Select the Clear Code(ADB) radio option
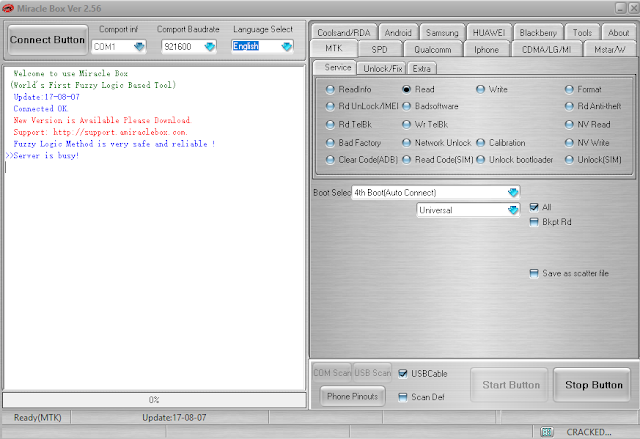This screenshot has width=640, height=439. pos(362,160)
